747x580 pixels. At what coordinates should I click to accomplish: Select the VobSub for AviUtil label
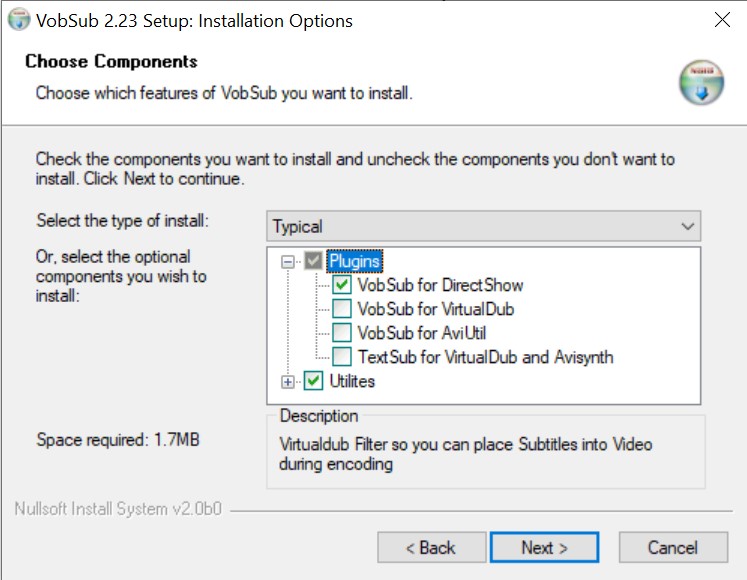[x=422, y=333]
